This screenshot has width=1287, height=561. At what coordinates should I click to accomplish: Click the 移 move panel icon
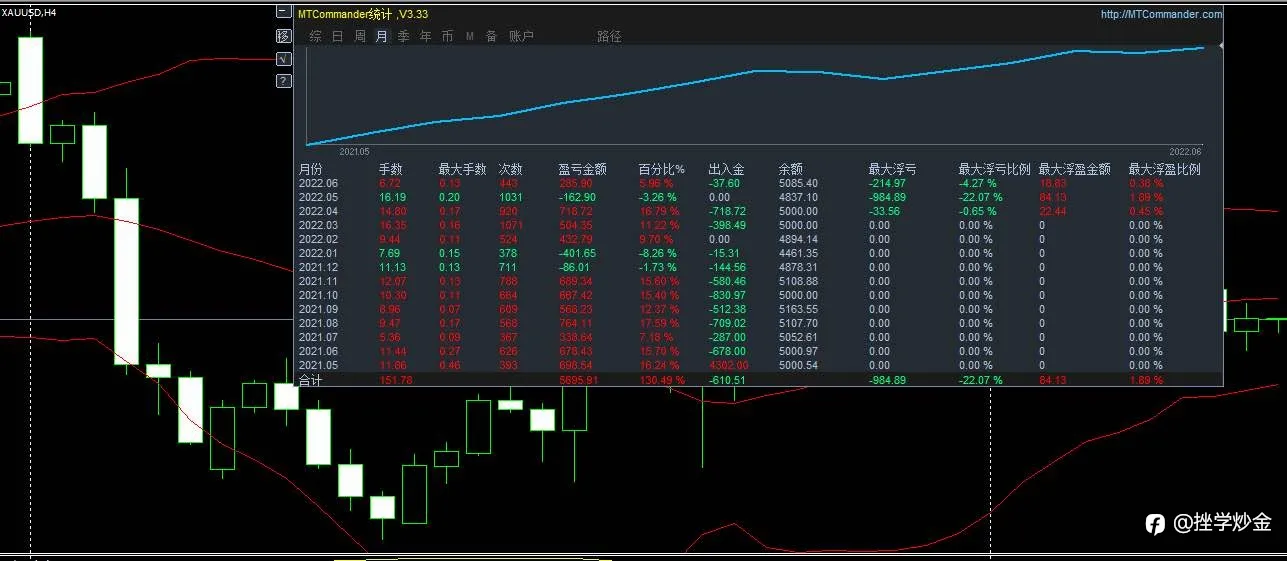[x=283, y=36]
